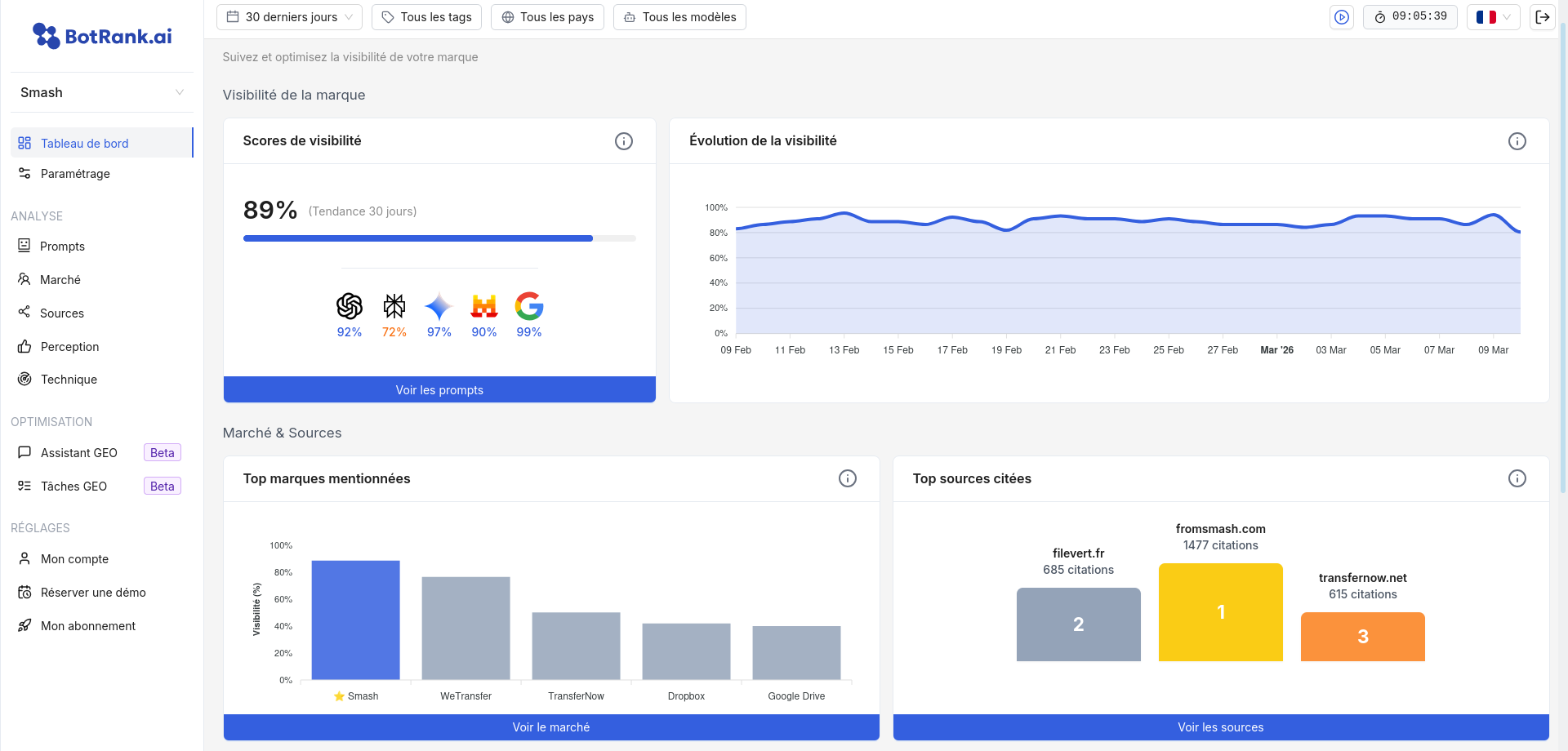Show info for Top sources citées
Image resolution: width=1568 pixels, height=751 pixels.
[x=1517, y=478]
